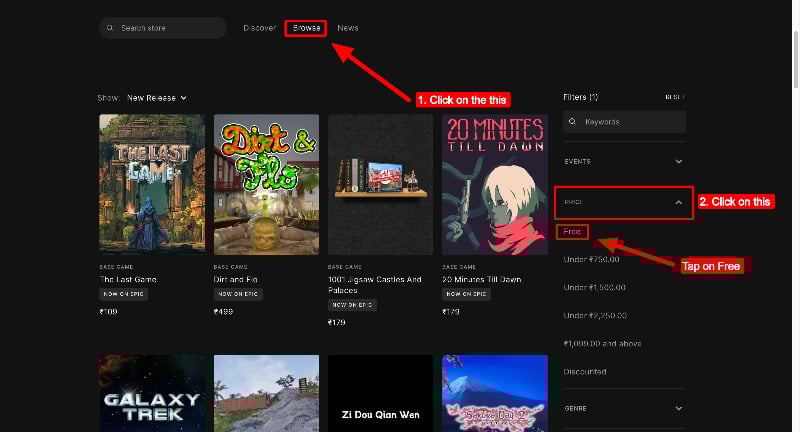Click the ₹109 price of The Last Game
The height and width of the screenshot is (432, 800).
pos(108,312)
